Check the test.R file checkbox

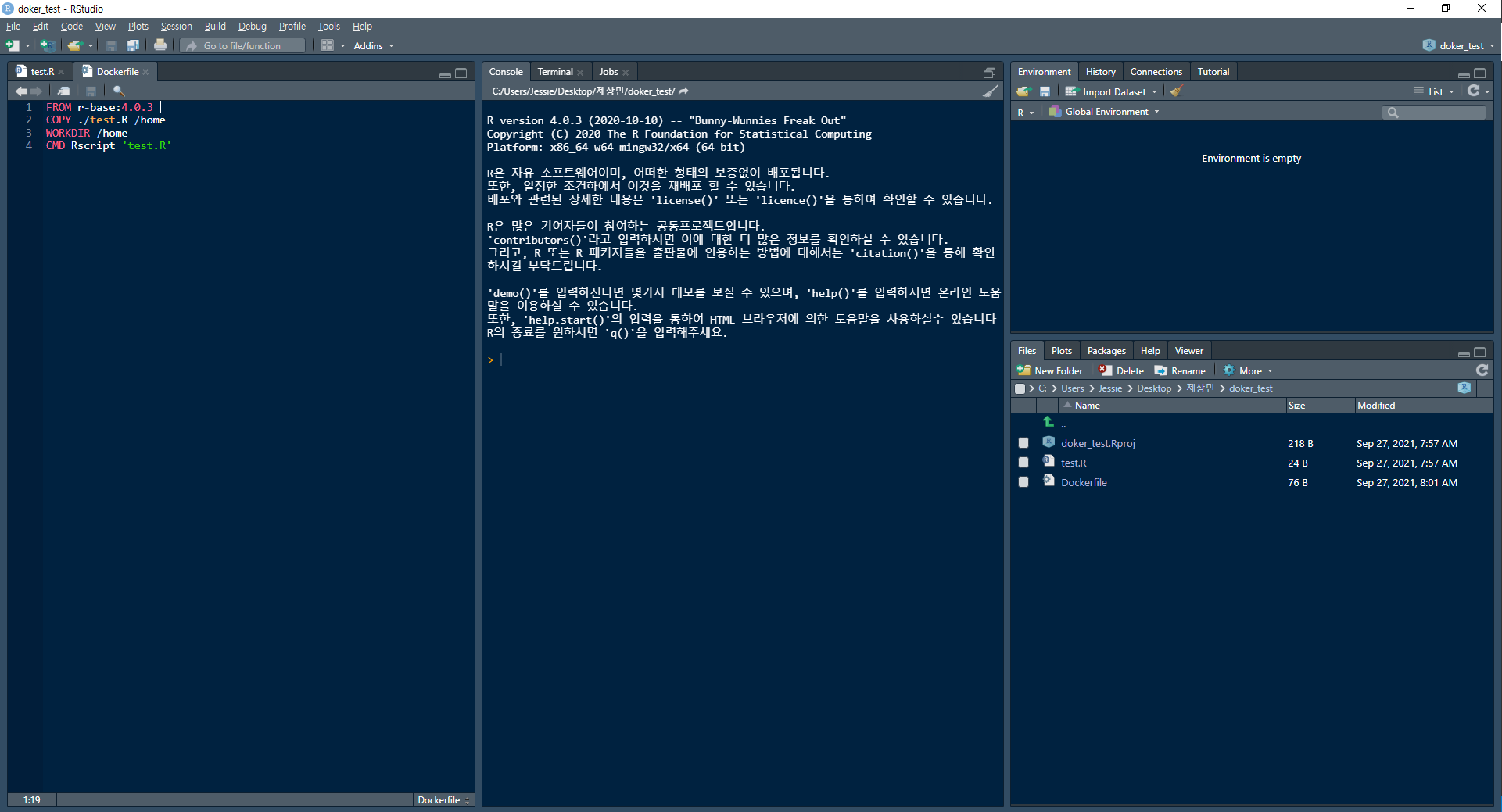(x=1023, y=463)
